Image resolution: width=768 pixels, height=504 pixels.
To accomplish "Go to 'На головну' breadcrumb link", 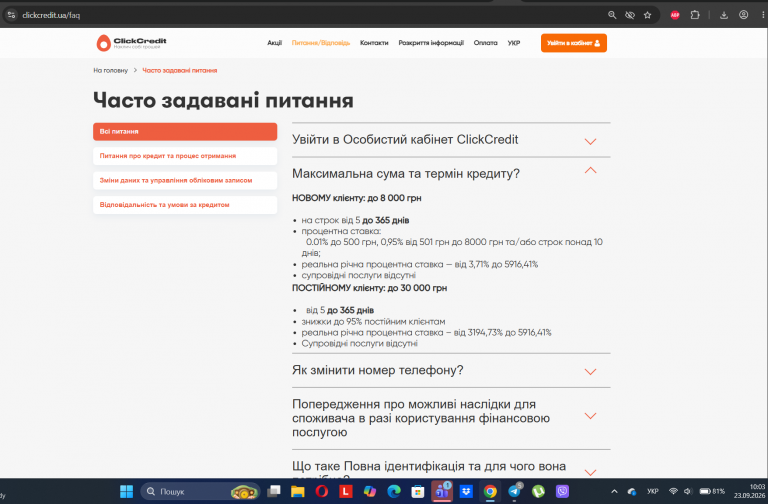I will point(111,71).
